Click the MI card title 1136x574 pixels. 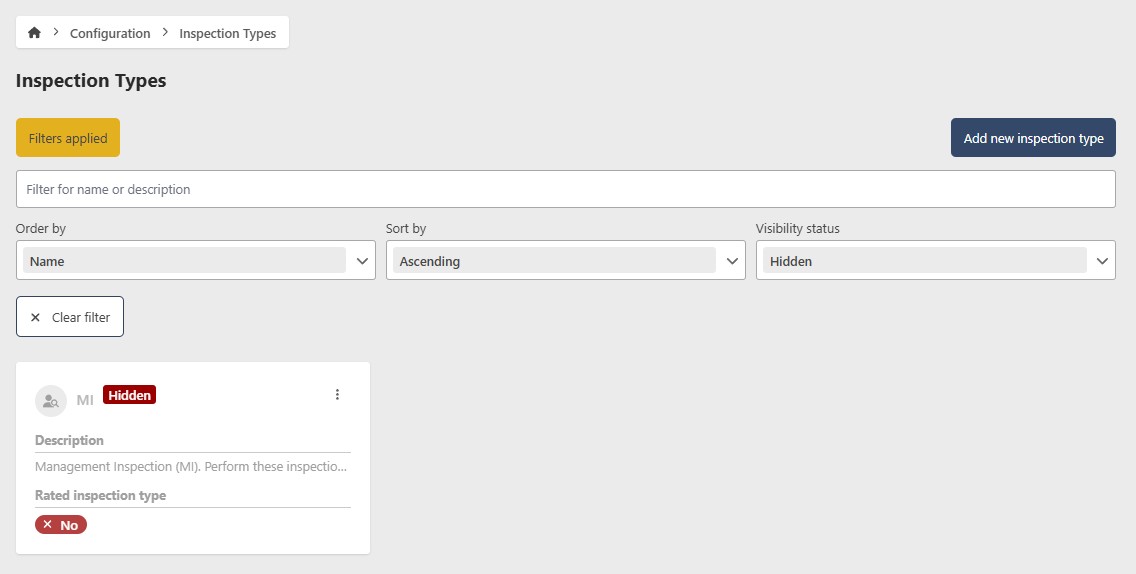coord(85,400)
